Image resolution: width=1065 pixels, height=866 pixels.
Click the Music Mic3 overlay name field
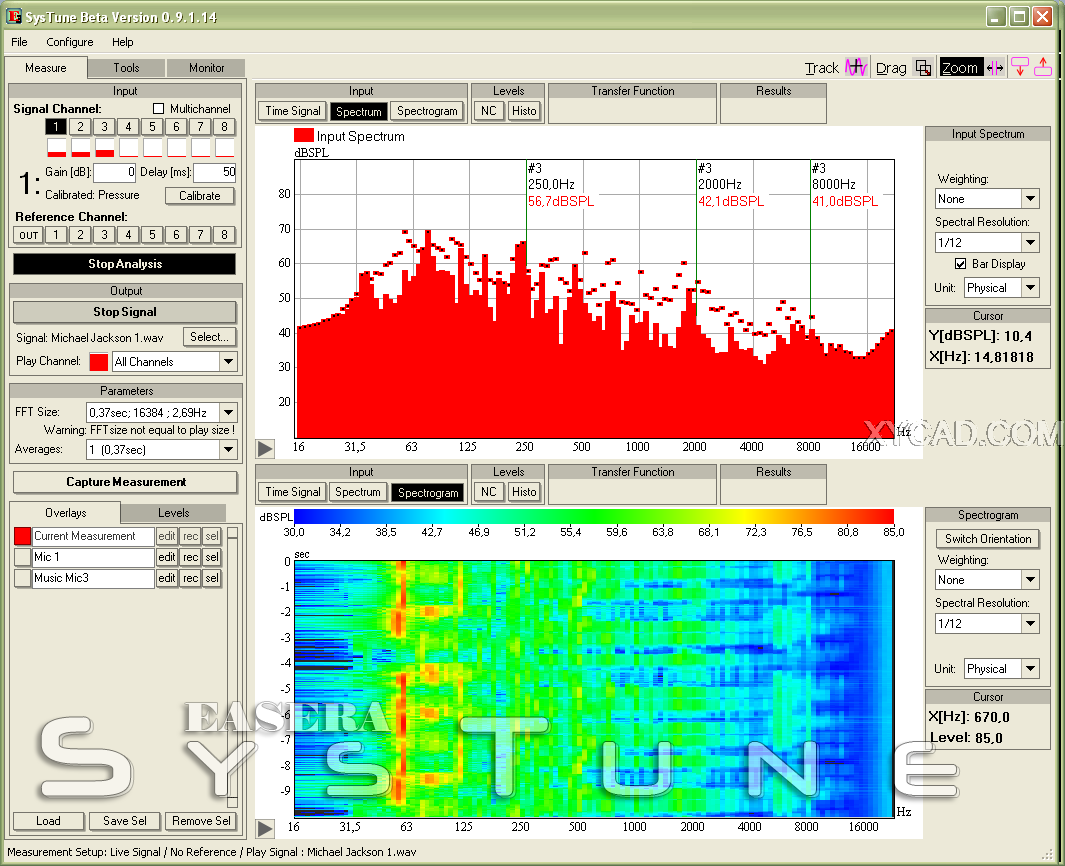click(93, 578)
